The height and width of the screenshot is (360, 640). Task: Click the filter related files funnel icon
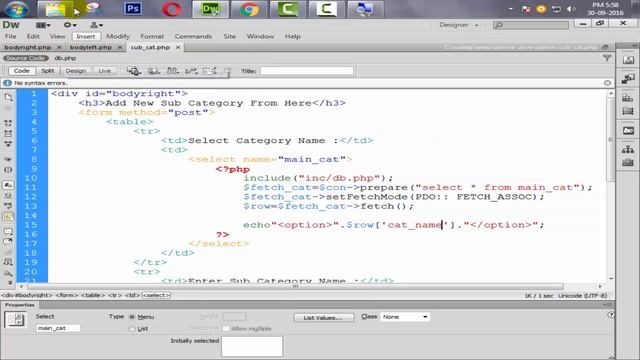607,58
